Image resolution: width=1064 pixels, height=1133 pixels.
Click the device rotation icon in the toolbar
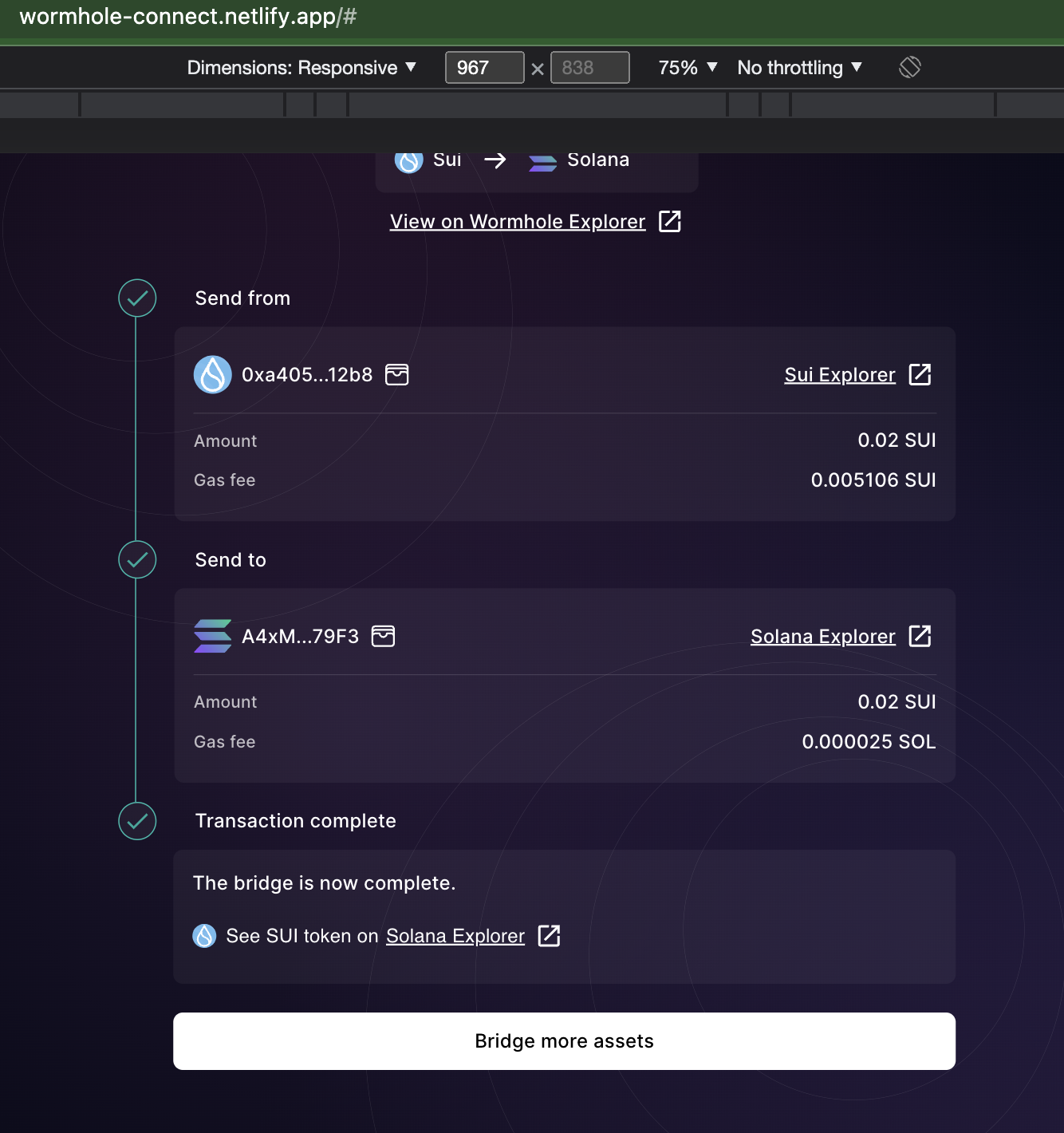909,67
